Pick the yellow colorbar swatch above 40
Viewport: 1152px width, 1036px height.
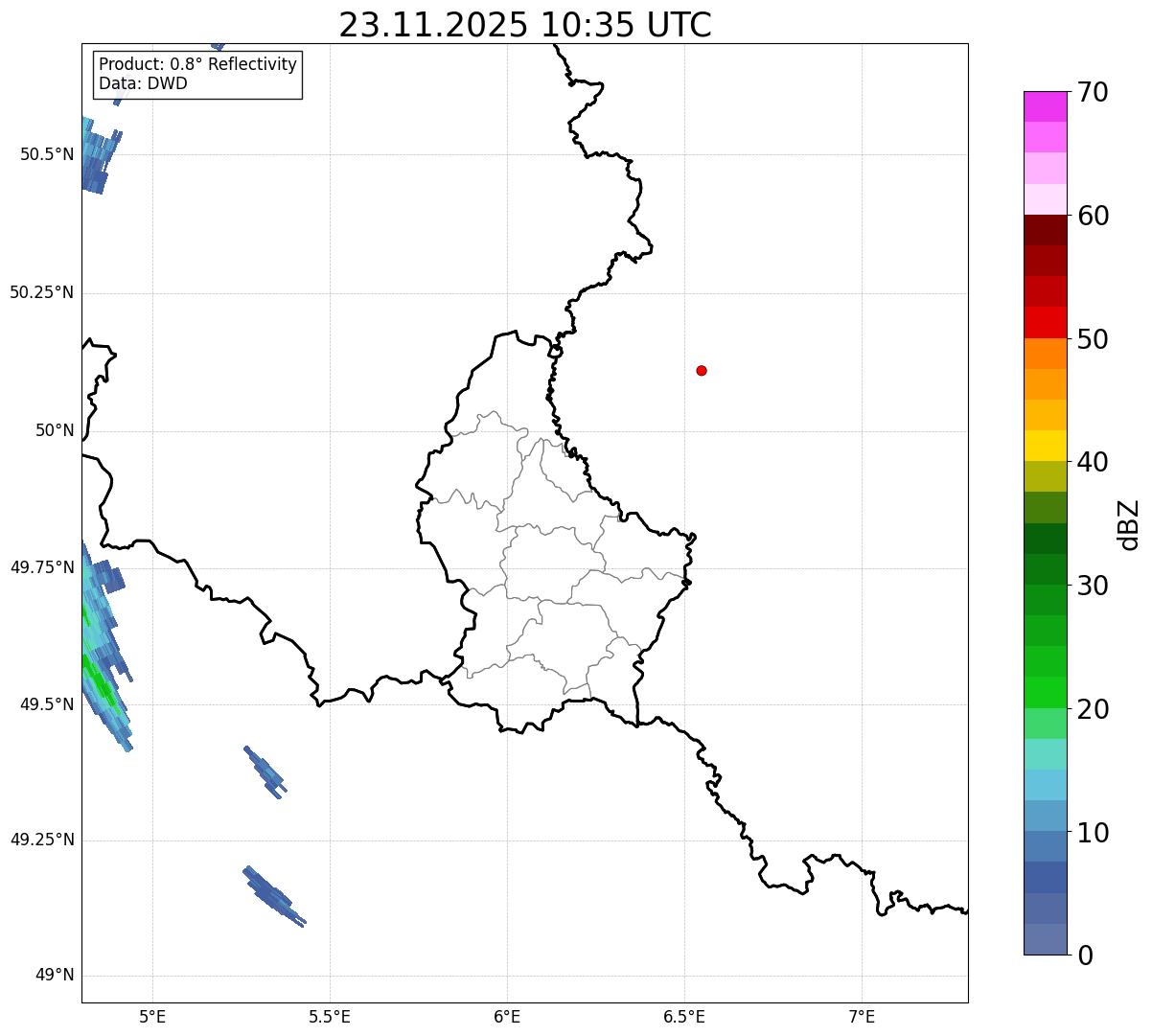point(1046,447)
